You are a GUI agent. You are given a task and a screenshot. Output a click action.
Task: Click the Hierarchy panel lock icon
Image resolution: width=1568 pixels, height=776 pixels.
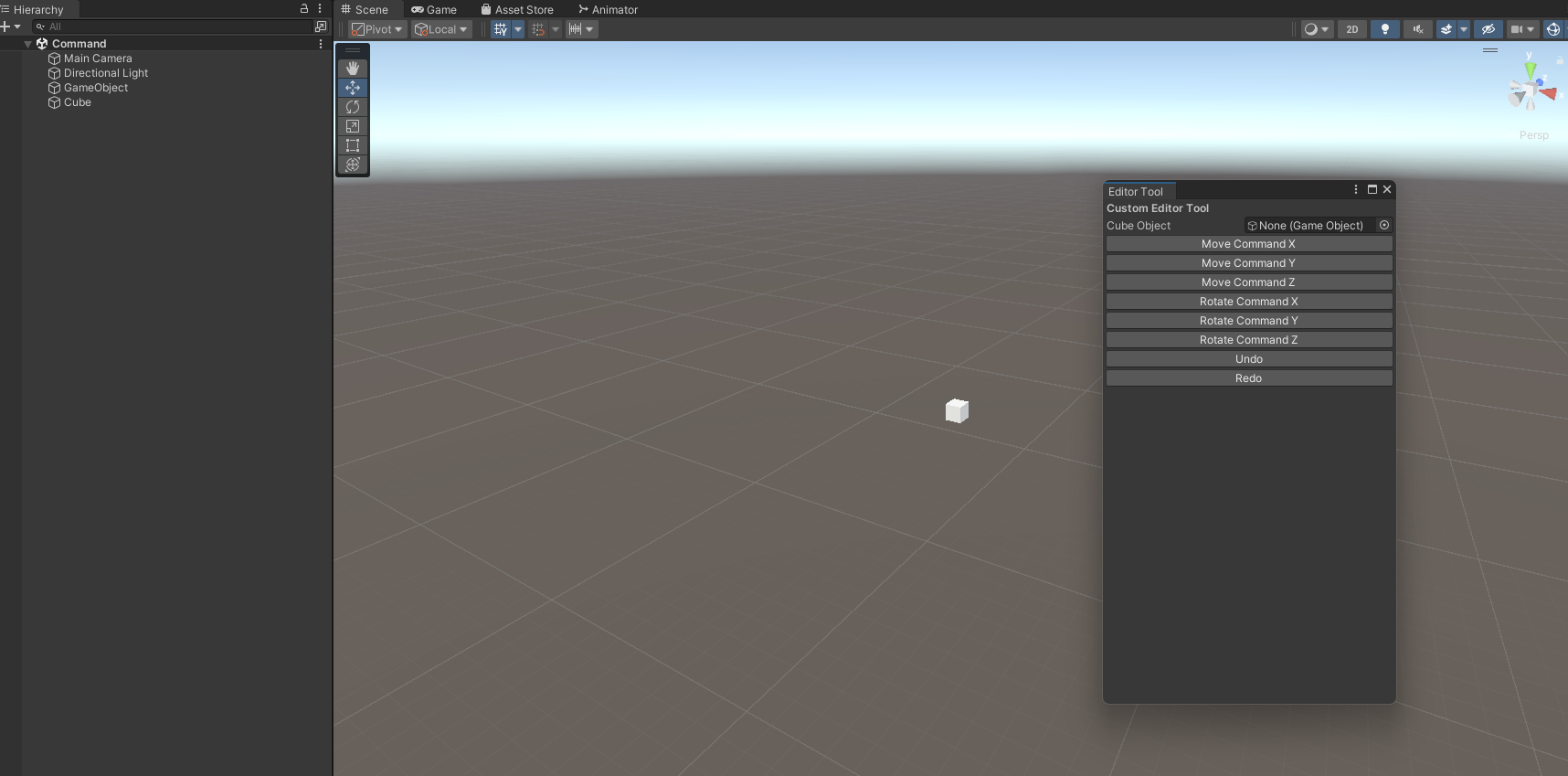click(304, 8)
